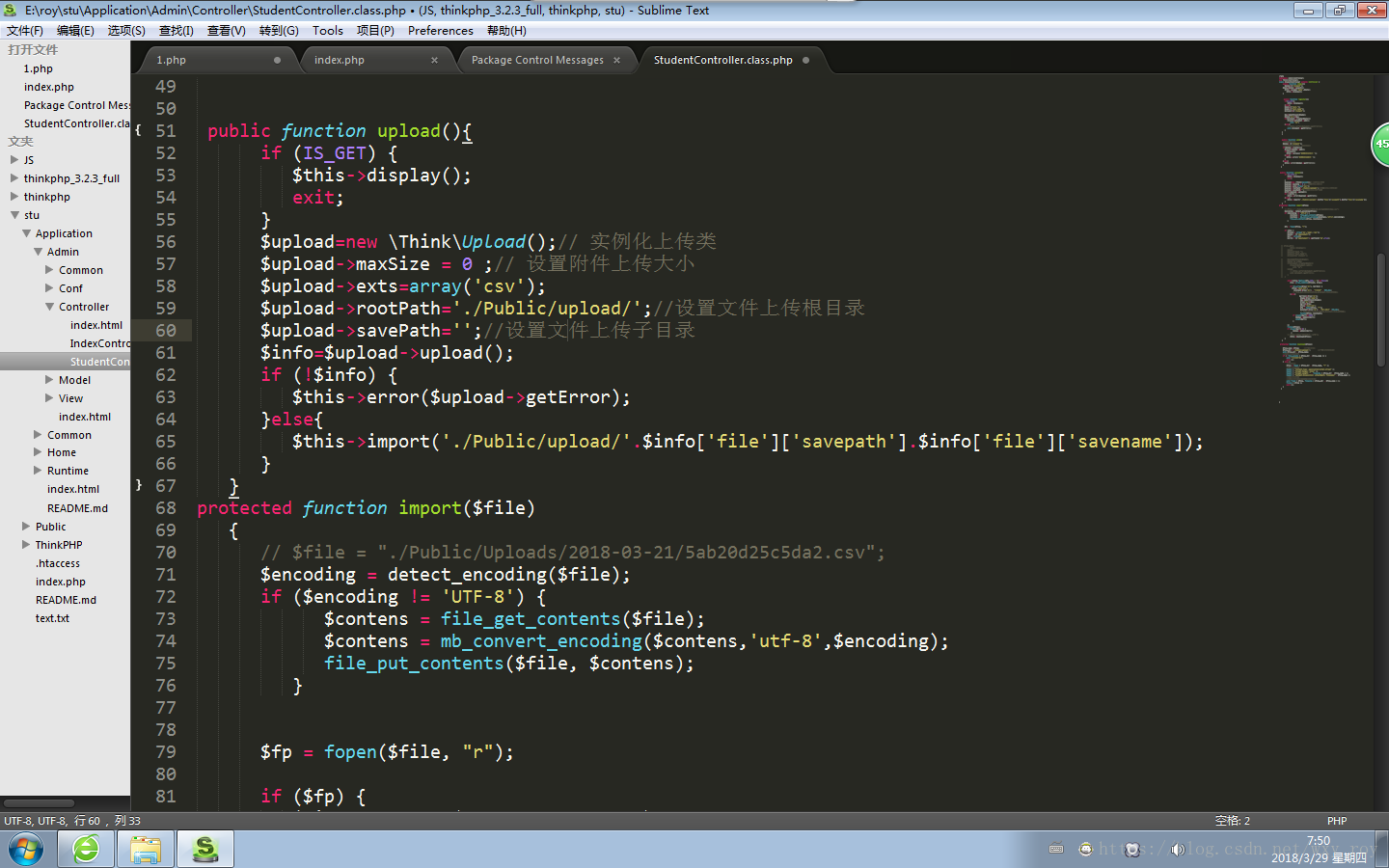The image size is (1389, 868).
Task: Open the 编辑(E) menu
Action: 75,31
